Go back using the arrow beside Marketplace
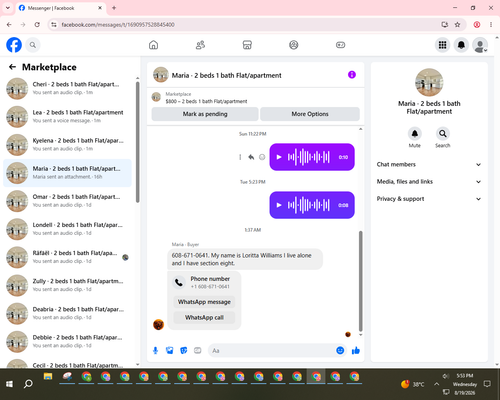The width and height of the screenshot is (500, 400). 12,67
